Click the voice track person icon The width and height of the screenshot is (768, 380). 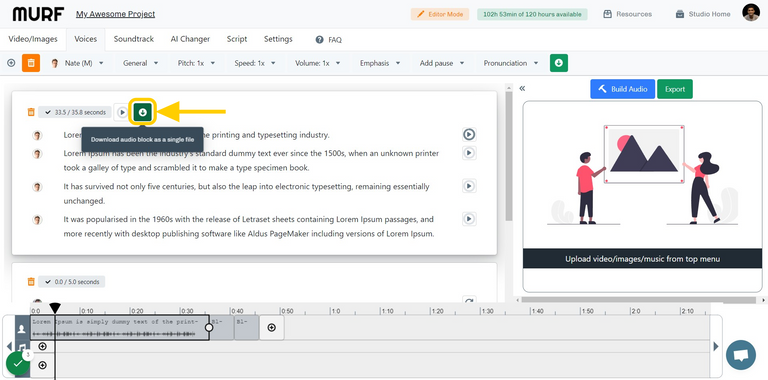click(22, 329)
